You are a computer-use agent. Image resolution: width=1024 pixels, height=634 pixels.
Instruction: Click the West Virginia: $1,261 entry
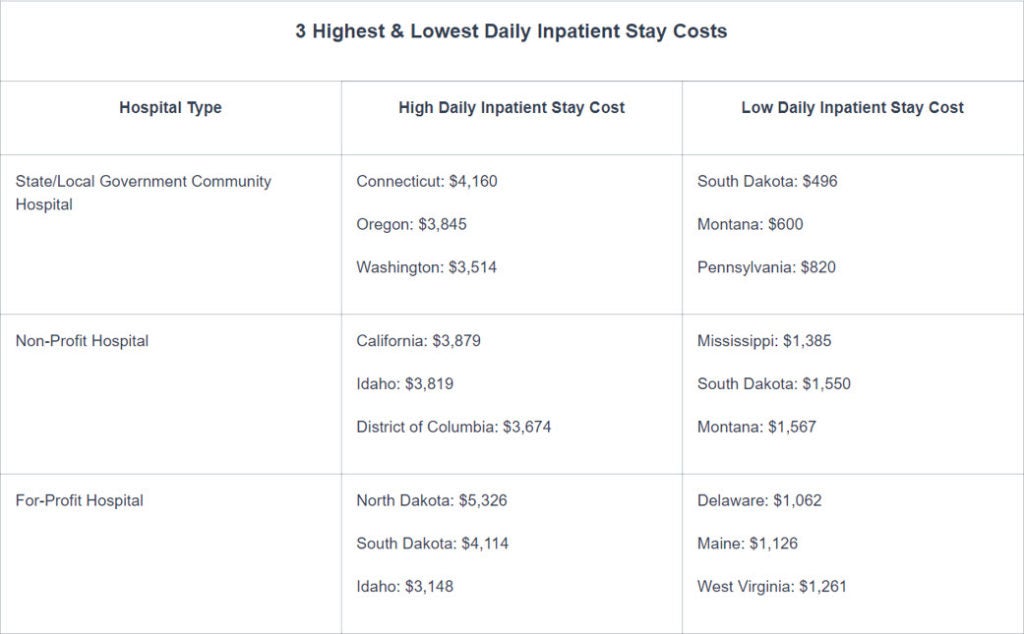772,586
